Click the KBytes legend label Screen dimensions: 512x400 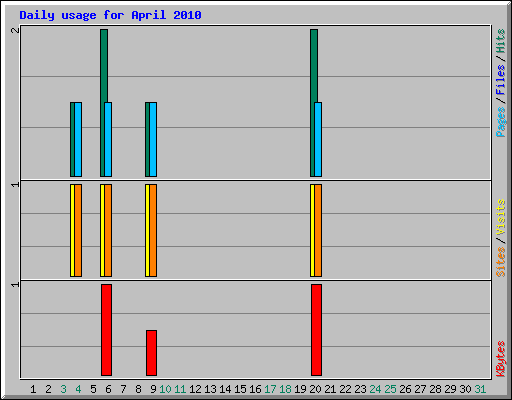coord(500,359)
